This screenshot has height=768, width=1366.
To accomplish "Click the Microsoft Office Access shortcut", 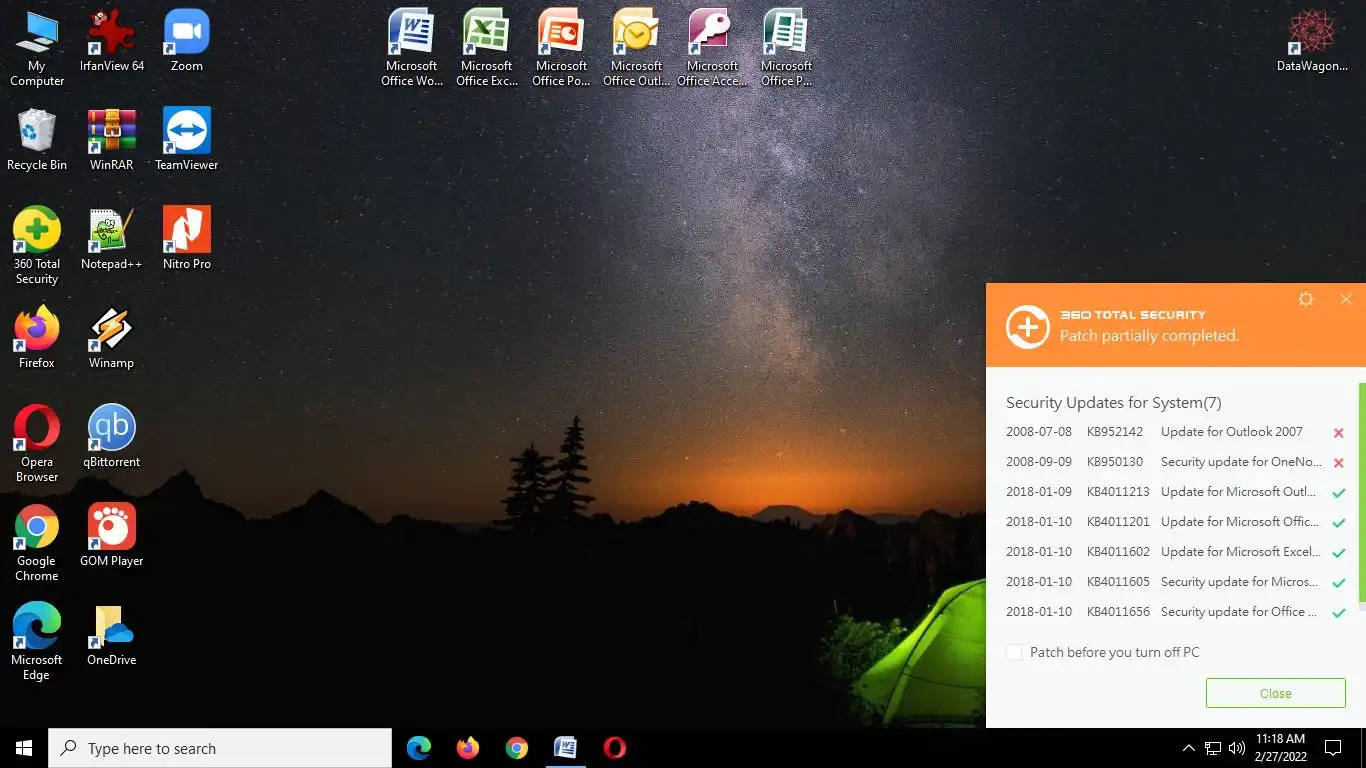I will coord(712,47).
